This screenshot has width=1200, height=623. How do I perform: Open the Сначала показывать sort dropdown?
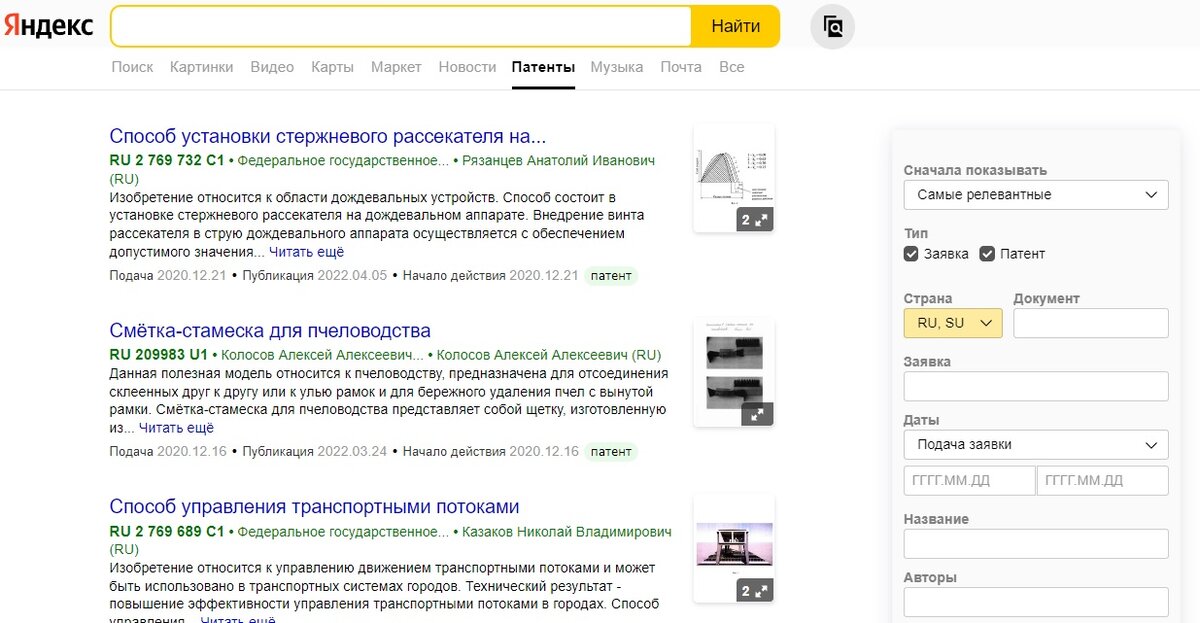[x=1035, y=194]
